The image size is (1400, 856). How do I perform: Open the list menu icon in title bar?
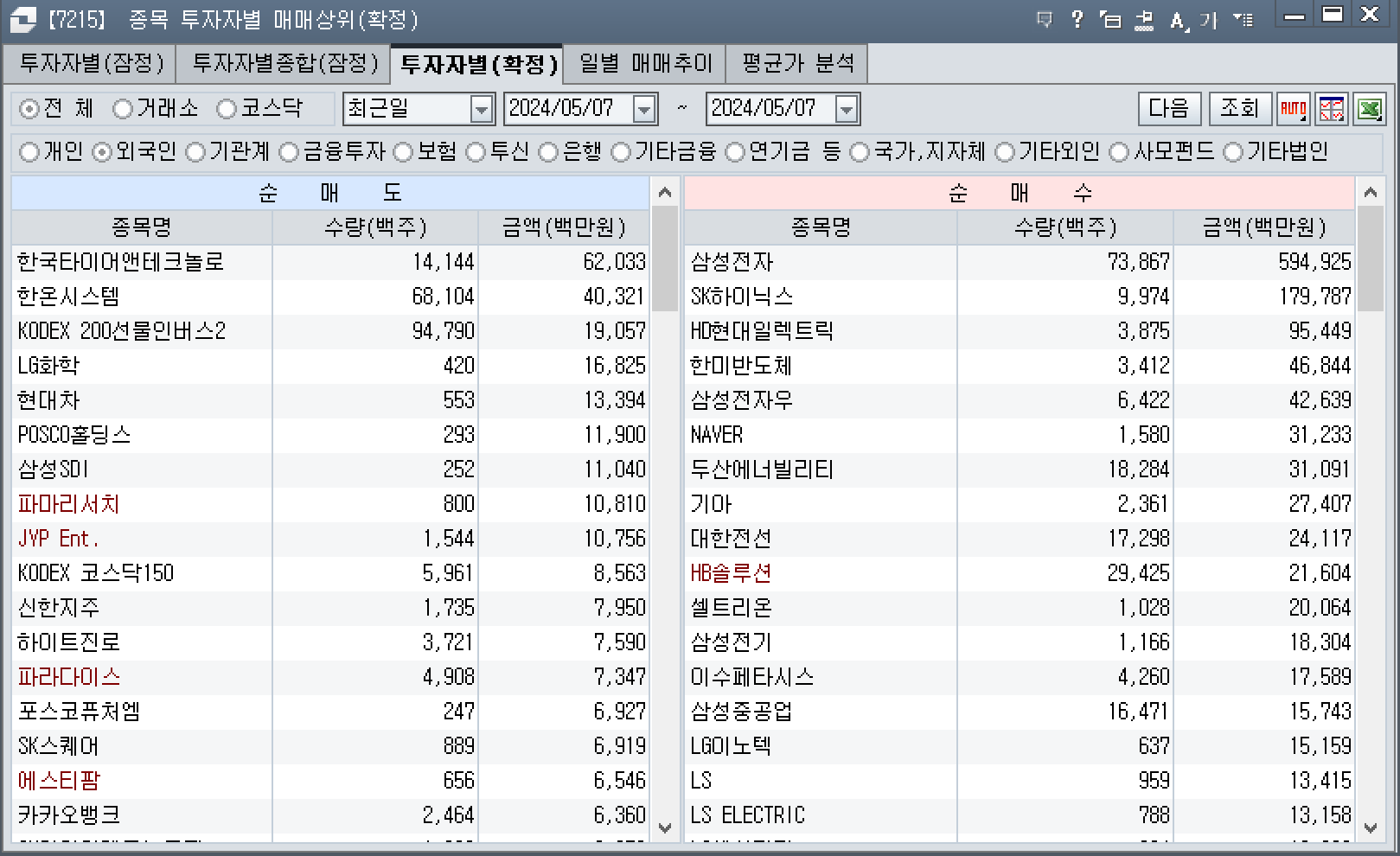pos(1243,19)
